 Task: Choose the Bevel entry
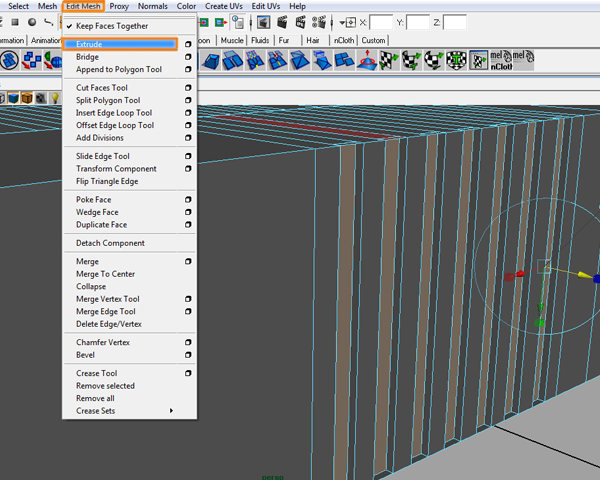85,355
